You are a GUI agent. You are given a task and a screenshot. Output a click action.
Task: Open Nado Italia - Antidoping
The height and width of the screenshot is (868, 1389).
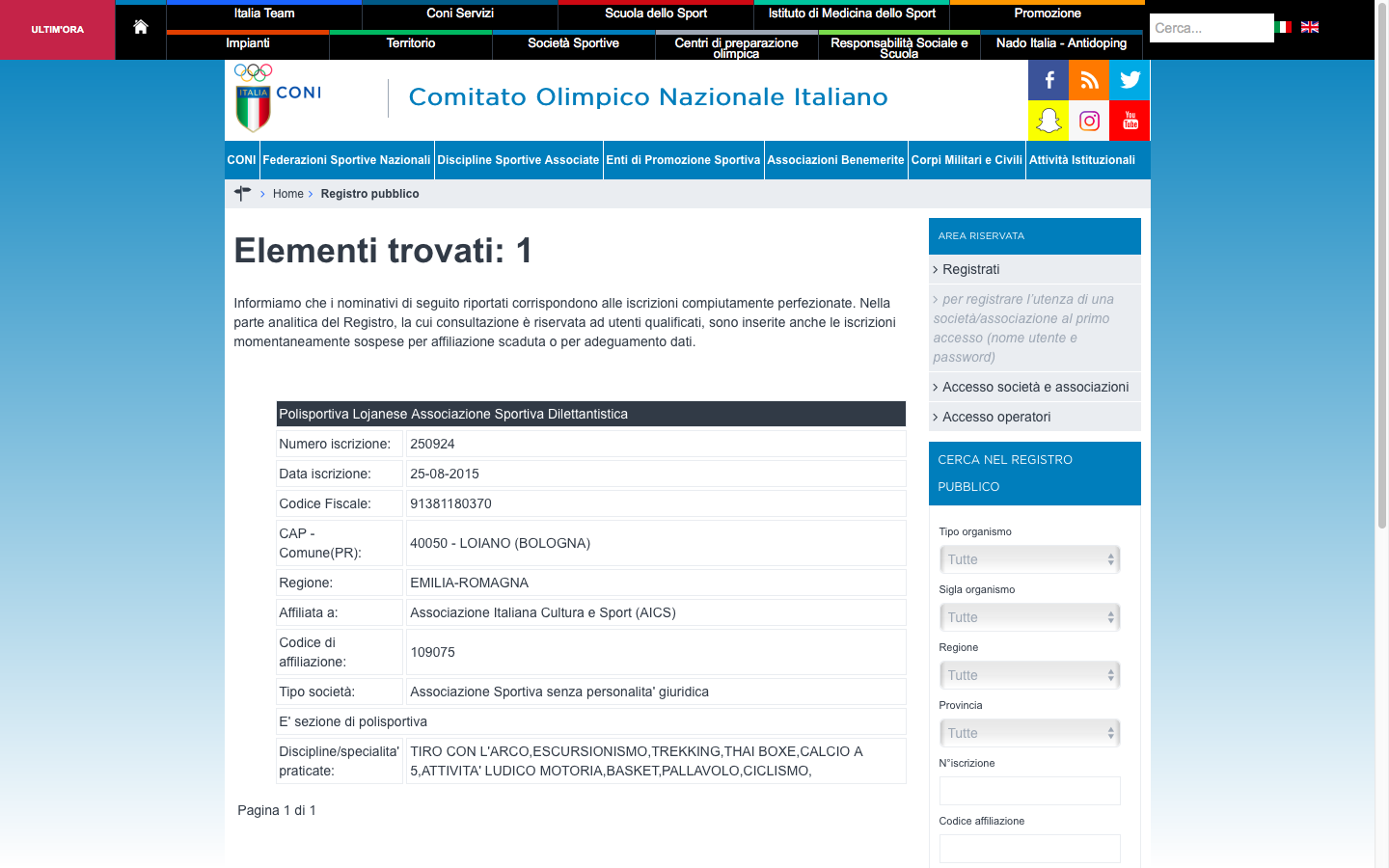tap(1061, 45)
